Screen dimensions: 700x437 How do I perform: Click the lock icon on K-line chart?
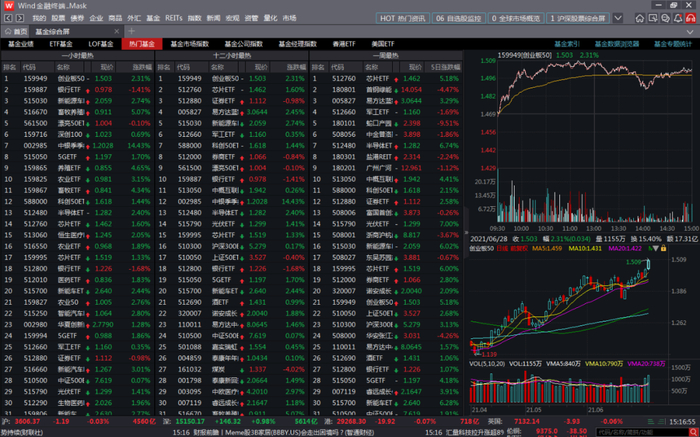tap(663, 248)
